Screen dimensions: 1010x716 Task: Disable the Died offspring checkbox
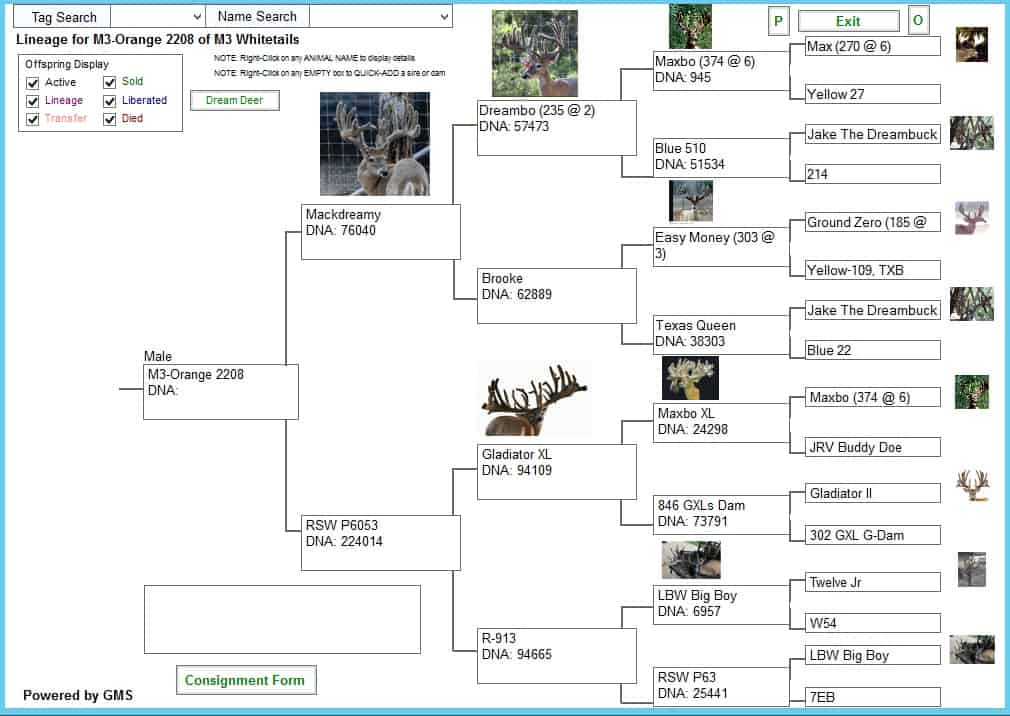tap(110, 119)
